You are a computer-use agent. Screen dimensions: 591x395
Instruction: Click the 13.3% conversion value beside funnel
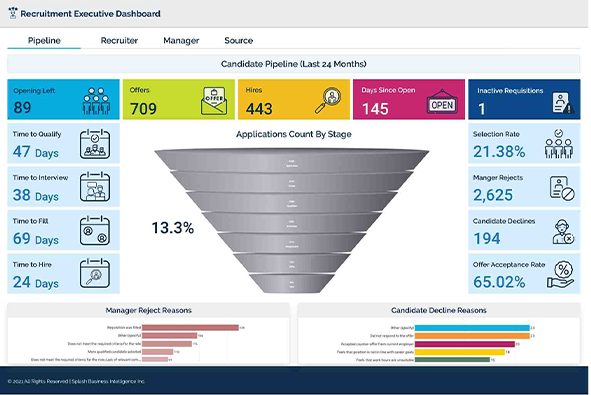173,228
